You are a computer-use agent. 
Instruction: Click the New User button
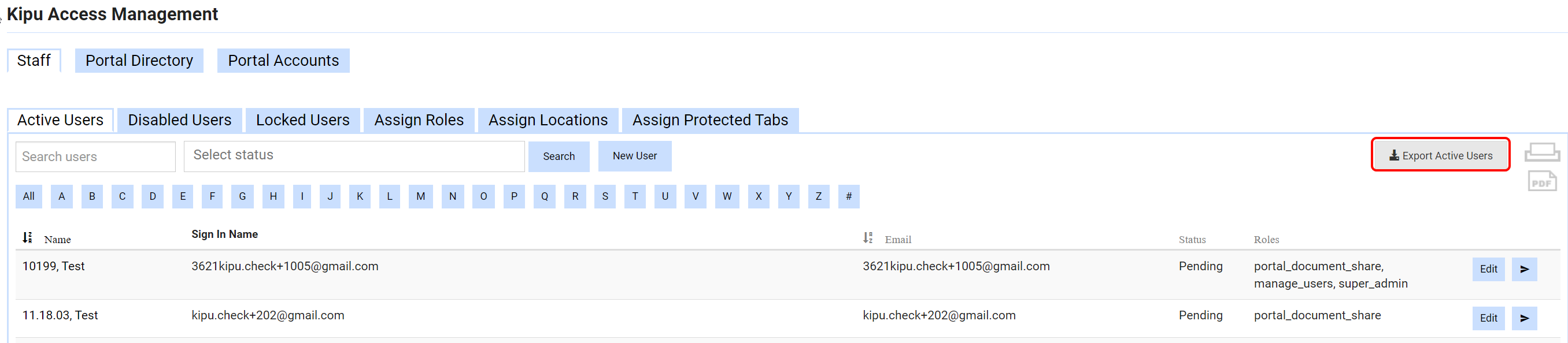pyautogui.click(x=634, y=156)
